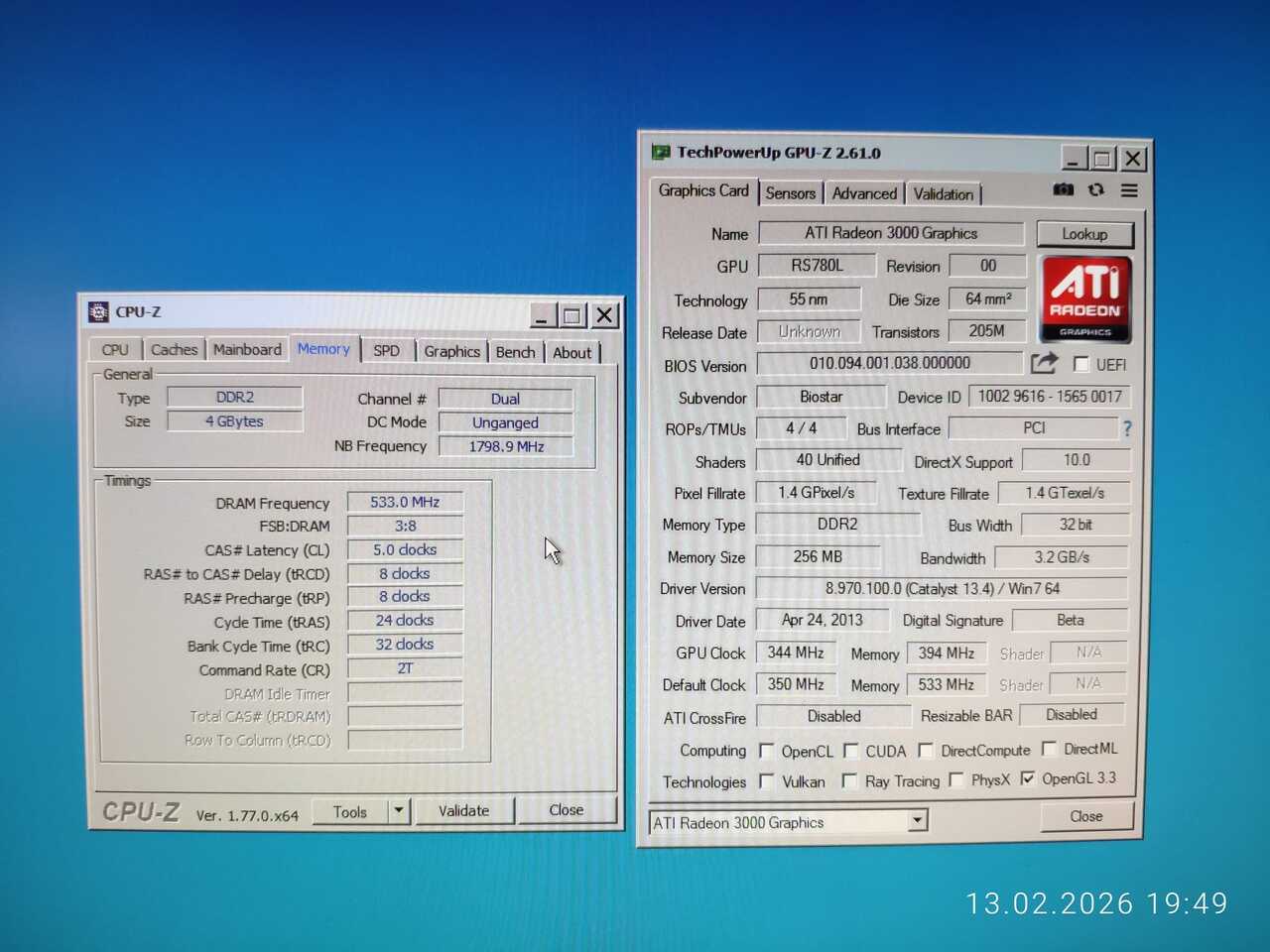Click the GPU-Z refresh icon
Viewport: 1270px width, 952px height.
coord(1095,189)
